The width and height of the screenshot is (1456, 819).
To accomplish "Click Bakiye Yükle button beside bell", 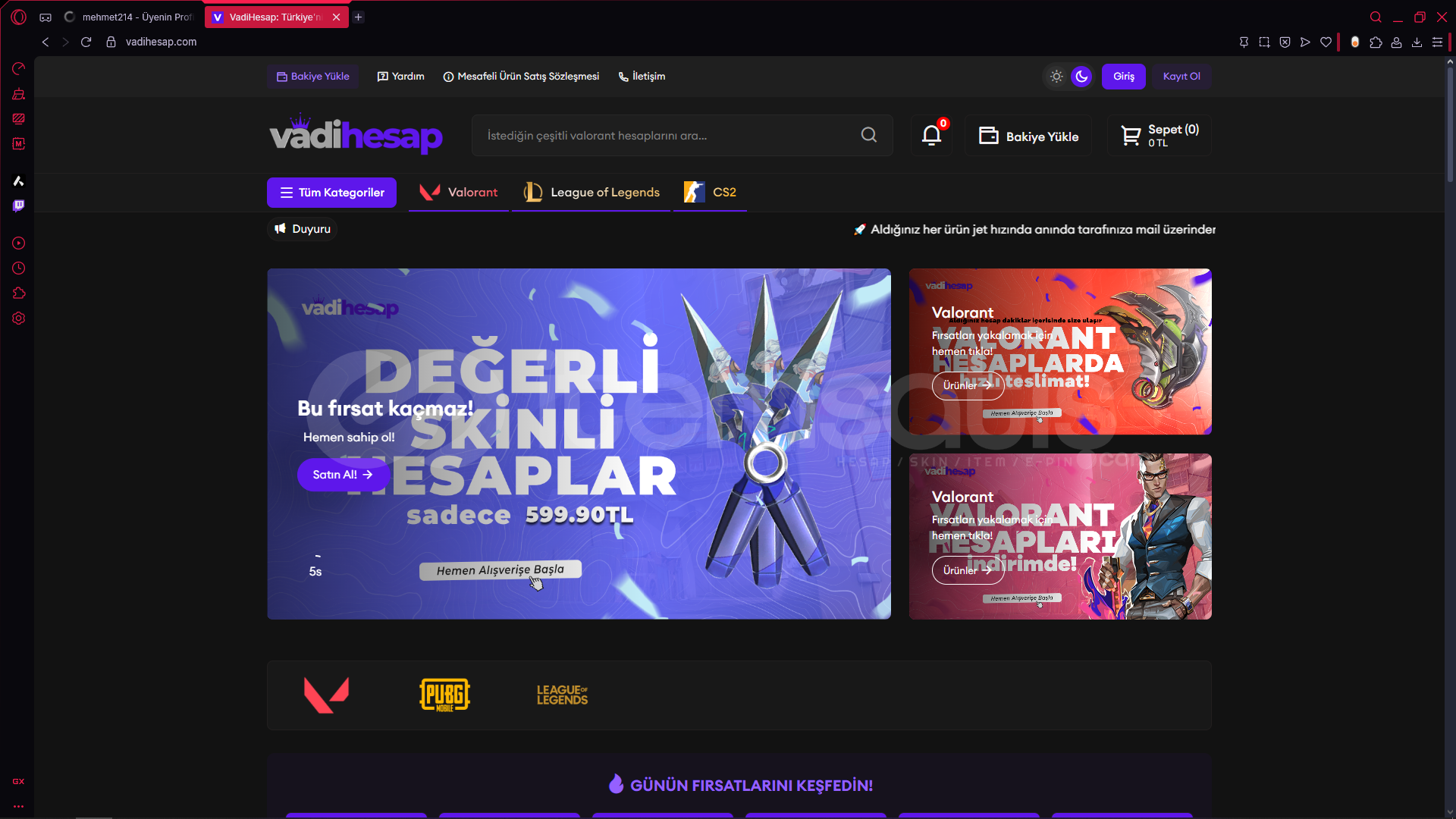I will [x=1028, y=136].
